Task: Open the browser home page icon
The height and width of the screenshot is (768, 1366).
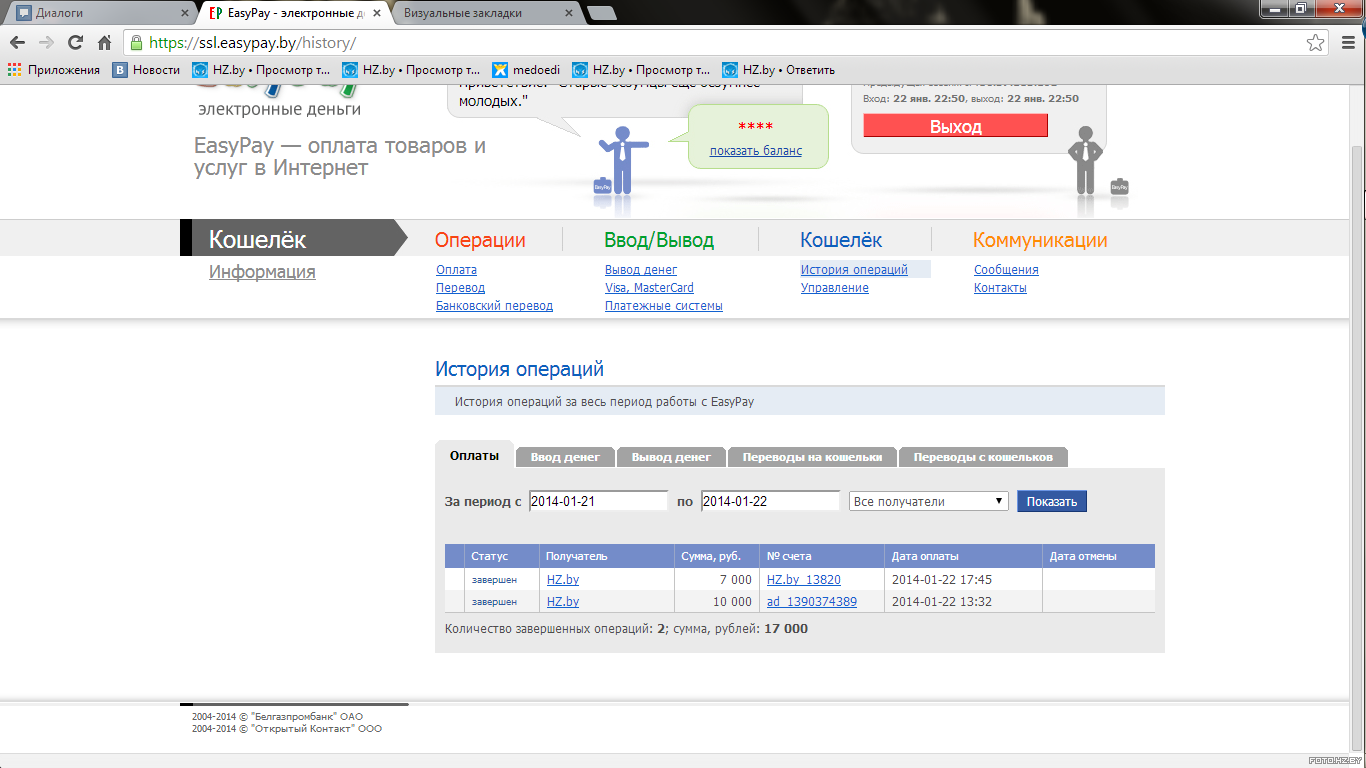Action: point(104,43)
